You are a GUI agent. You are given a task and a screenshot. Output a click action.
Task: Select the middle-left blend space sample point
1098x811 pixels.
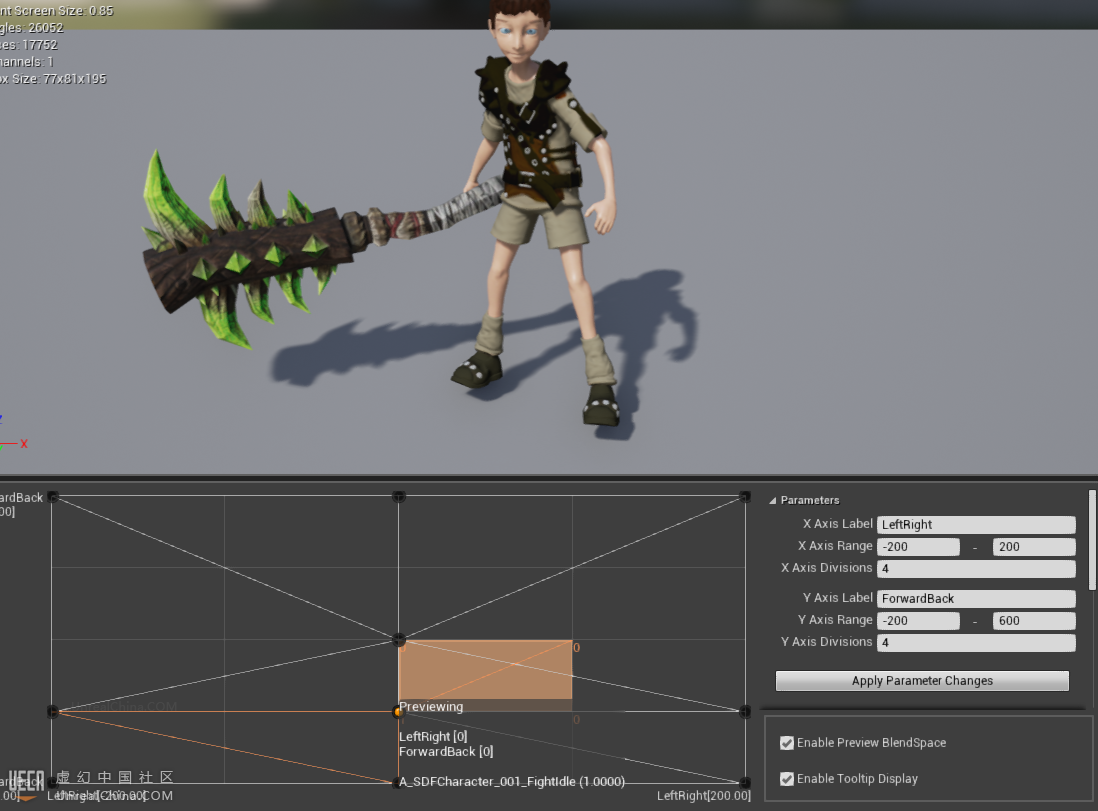coord(52,711)
